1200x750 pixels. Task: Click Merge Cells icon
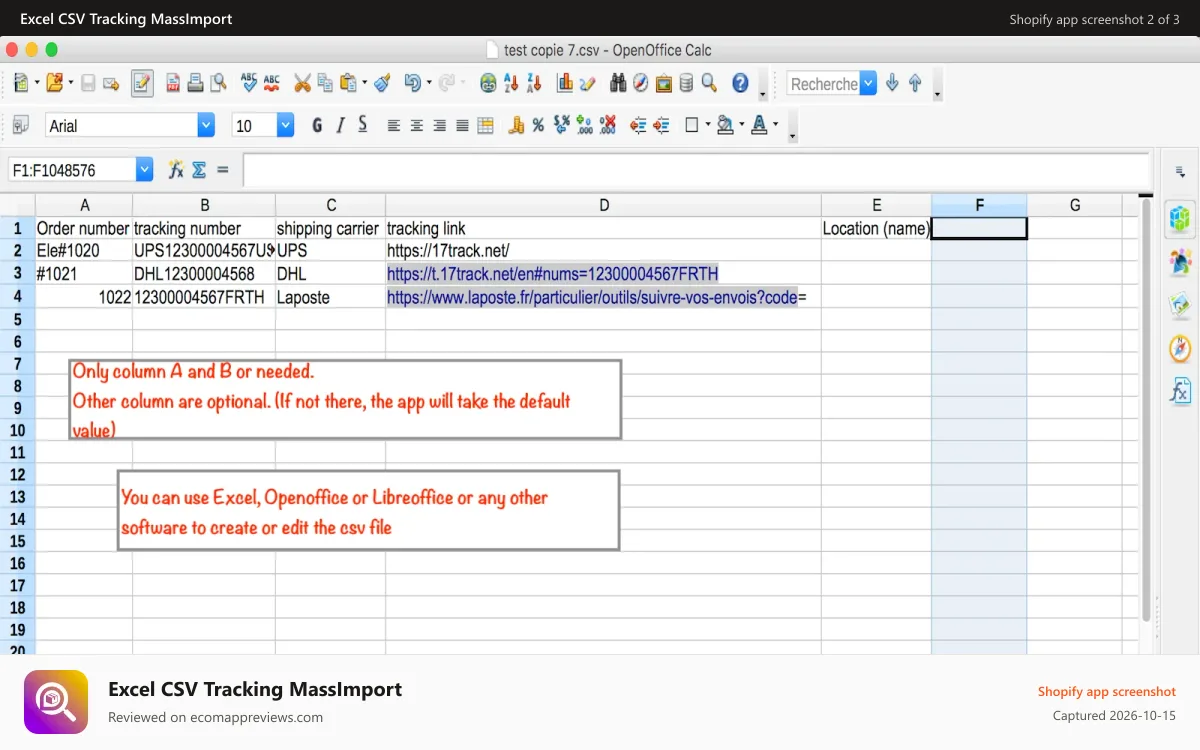tap(485, 125)
